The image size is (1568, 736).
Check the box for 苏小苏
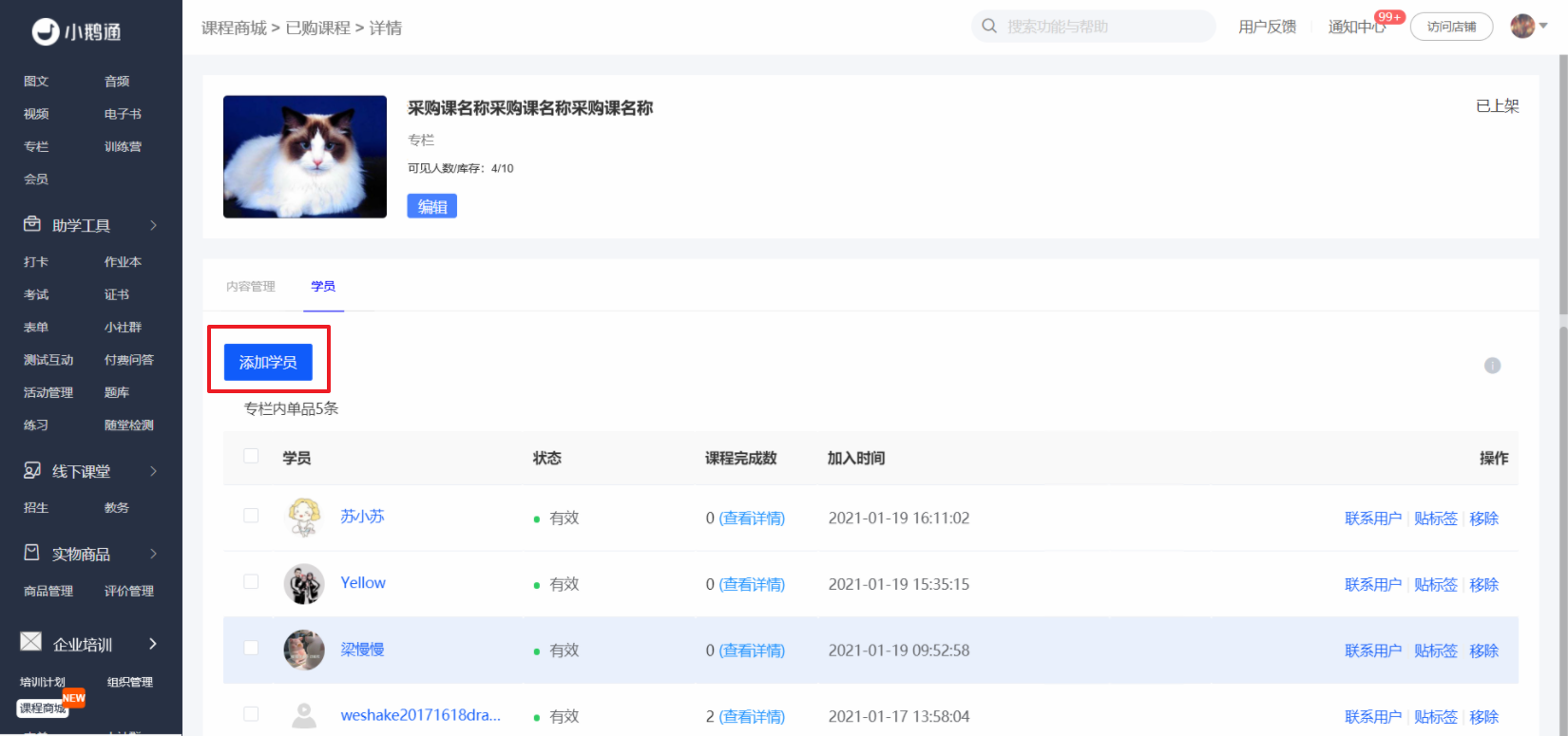(251, 516)
